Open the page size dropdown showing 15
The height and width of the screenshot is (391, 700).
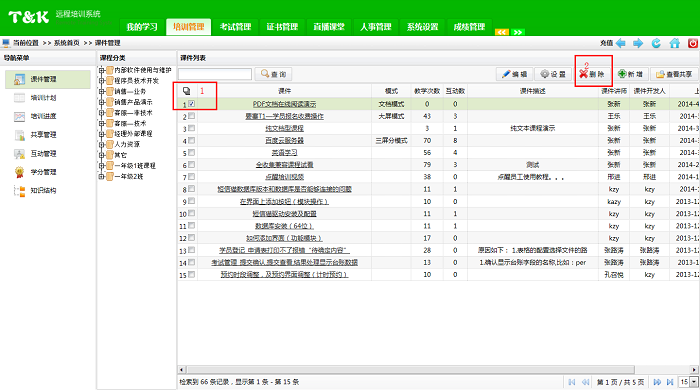point(694,382)
